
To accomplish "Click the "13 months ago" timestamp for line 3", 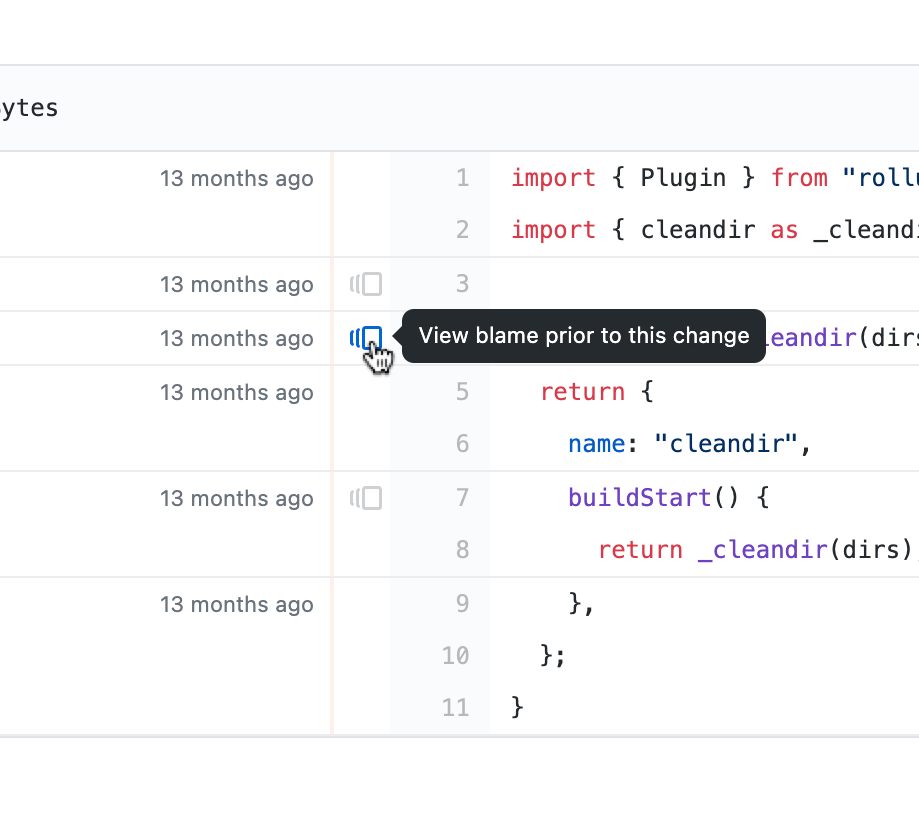I will 237,285.
